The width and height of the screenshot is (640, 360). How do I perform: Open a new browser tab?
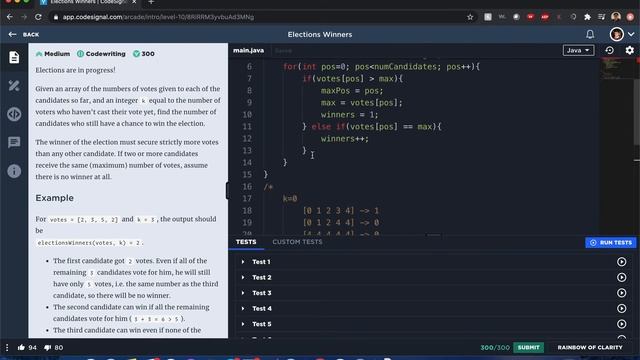(151, 2)
